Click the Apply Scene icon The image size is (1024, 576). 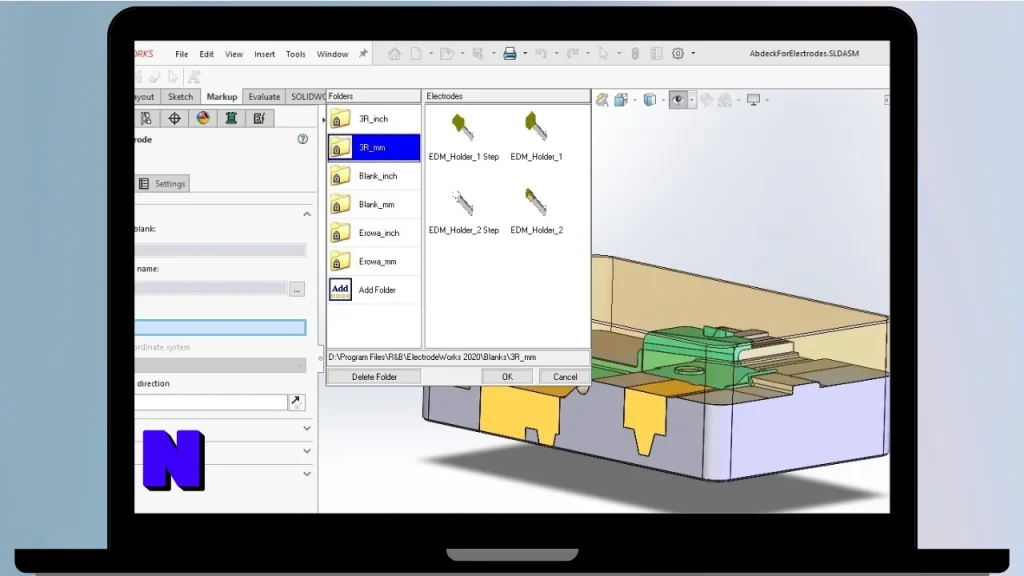pyautogui.click(x=725, y=100)
